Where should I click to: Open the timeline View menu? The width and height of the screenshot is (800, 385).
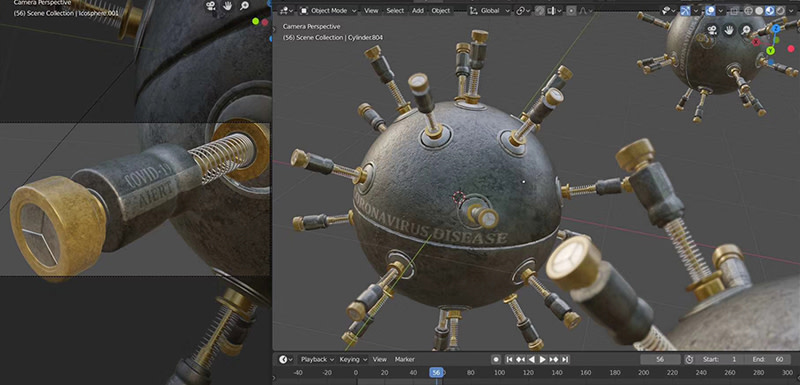(380, 359)
